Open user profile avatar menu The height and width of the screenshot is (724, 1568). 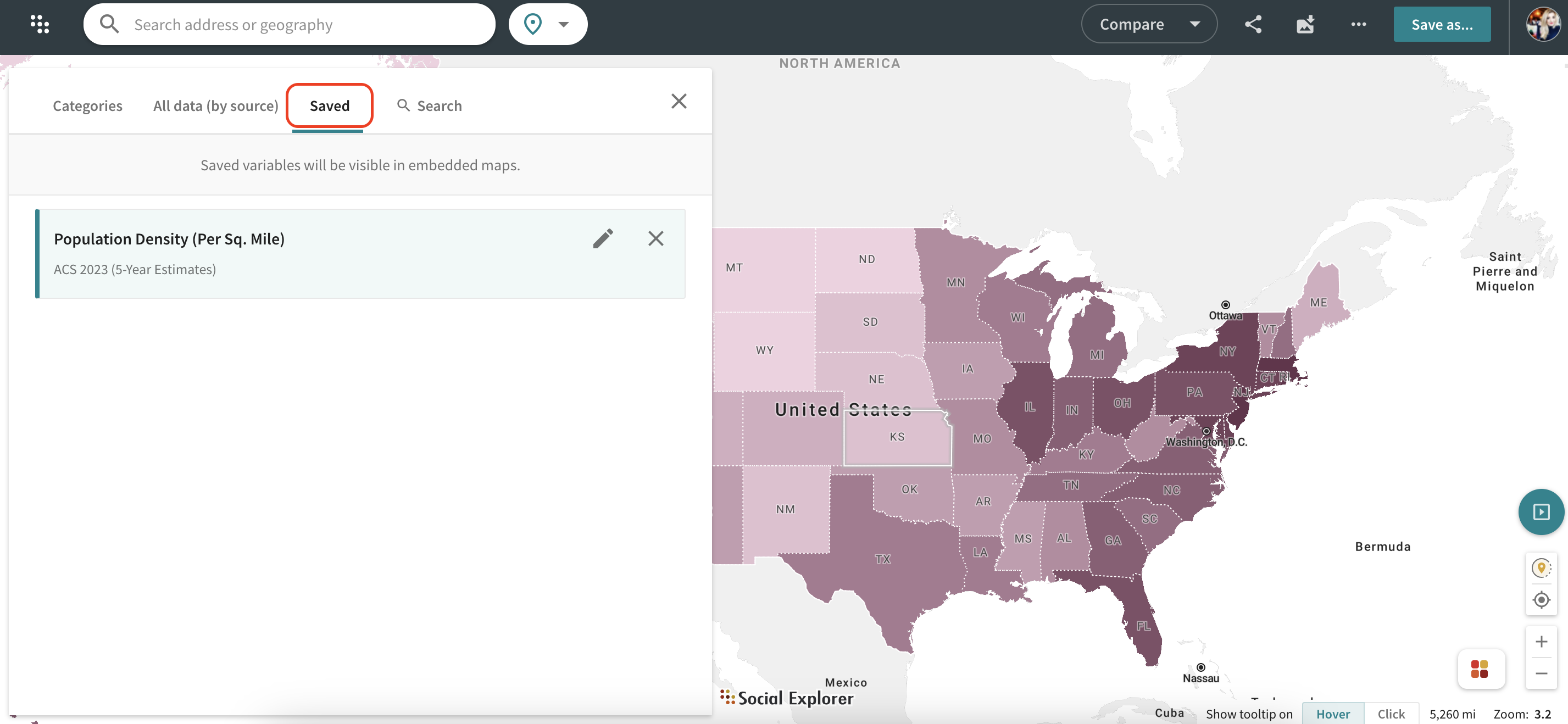pos(1542,24)
